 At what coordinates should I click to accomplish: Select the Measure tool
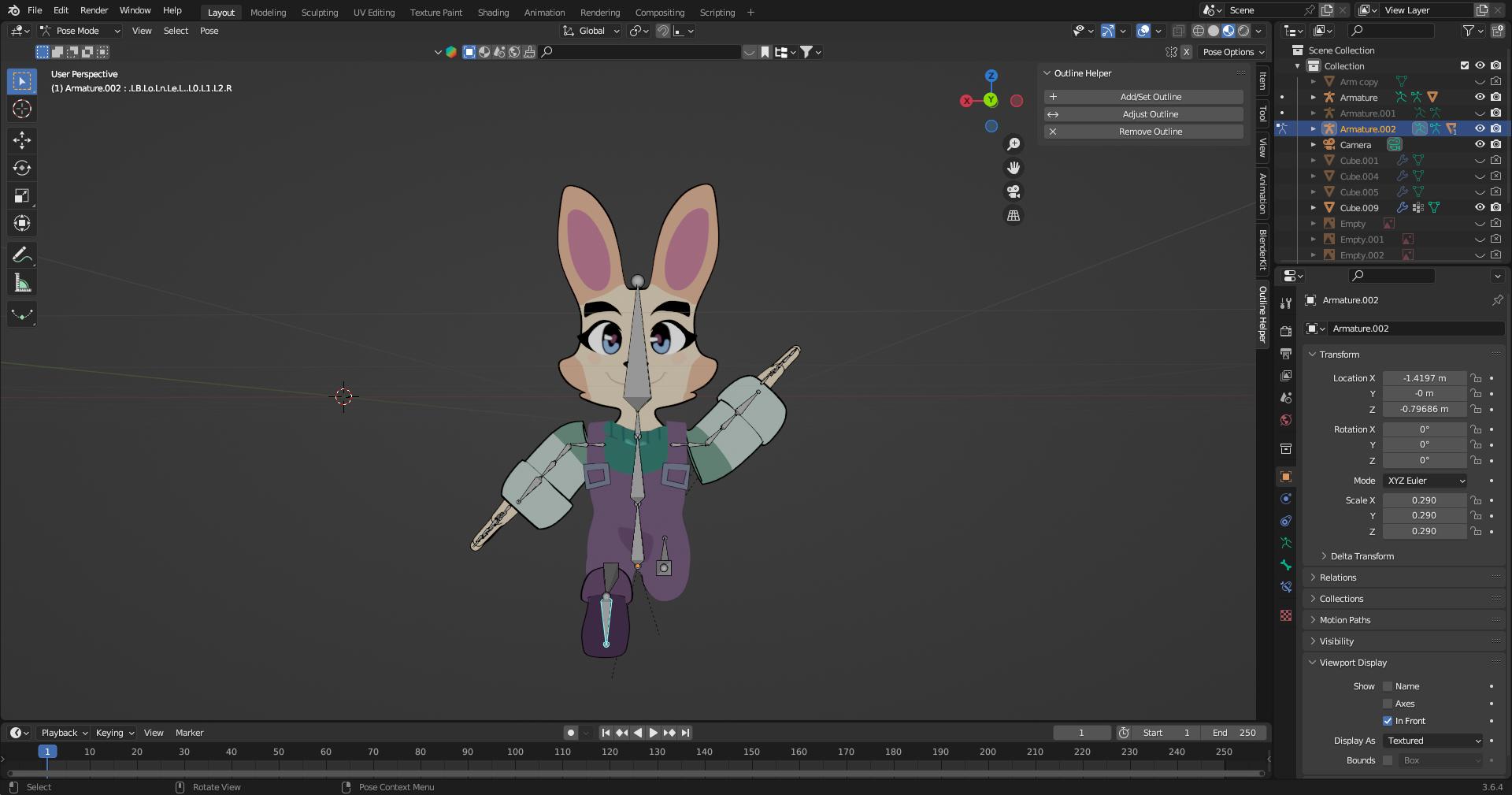[22, 283]
